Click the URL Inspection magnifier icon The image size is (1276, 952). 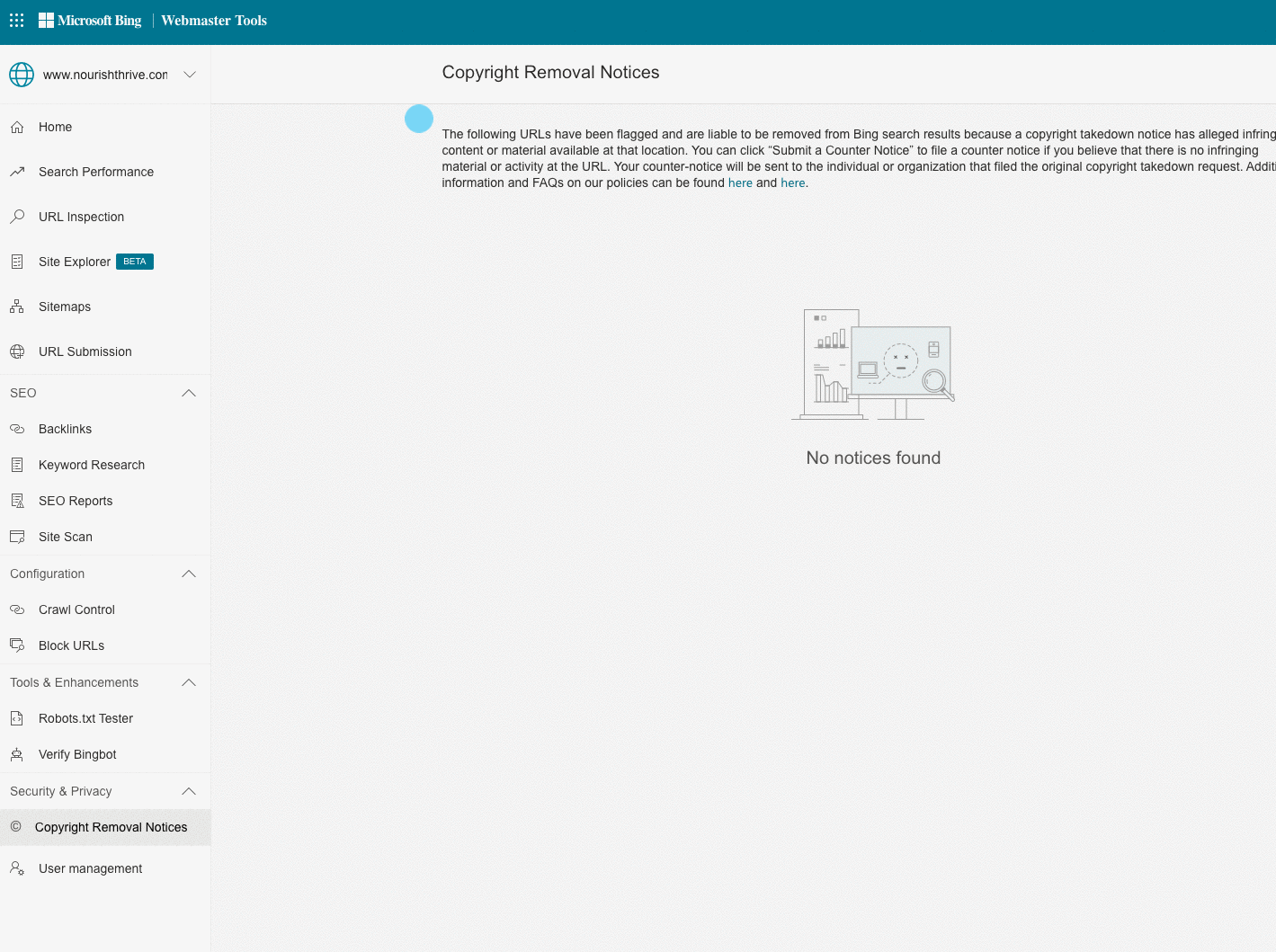(x=18, y=217)
